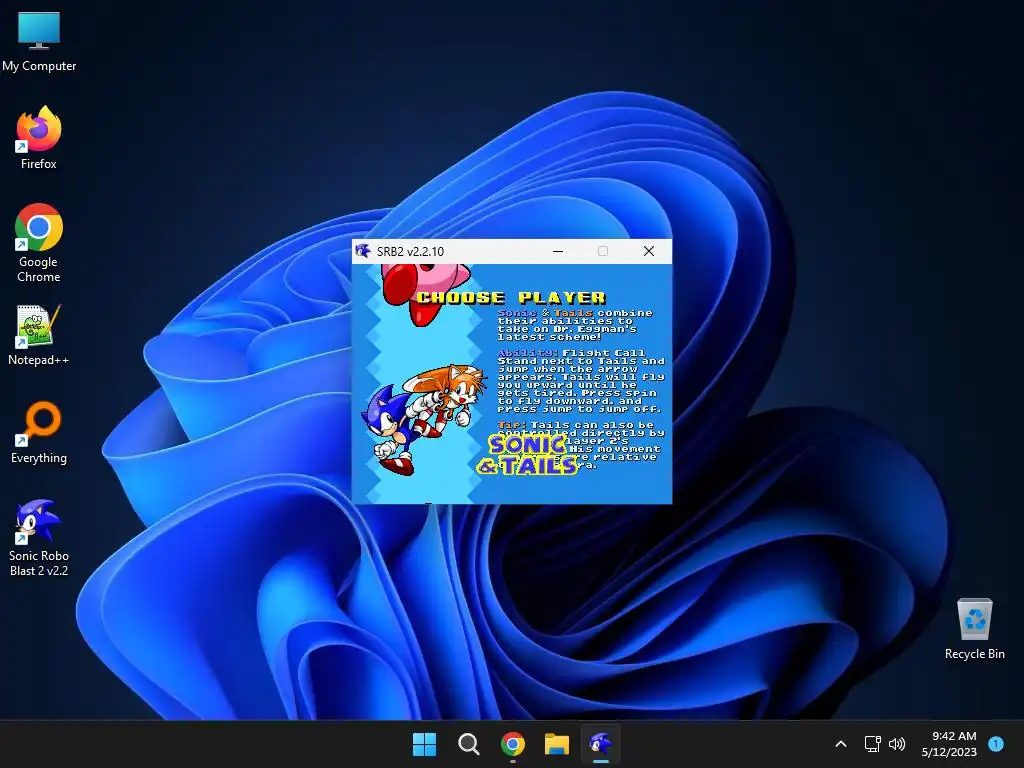Open the Recycle Bin on the desktop

(x=974, y=629)
